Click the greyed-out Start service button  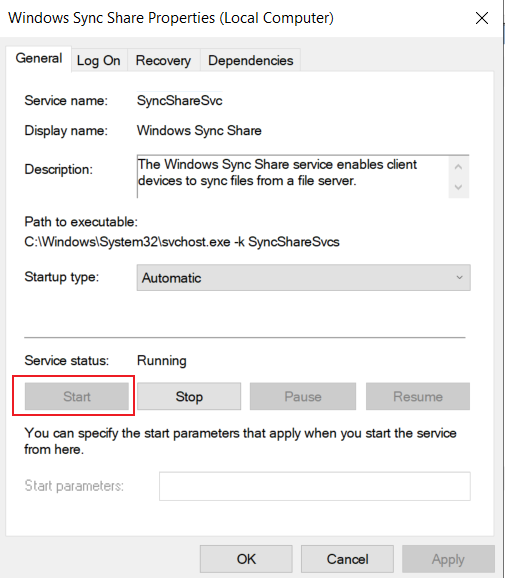(x=77, y=396)
